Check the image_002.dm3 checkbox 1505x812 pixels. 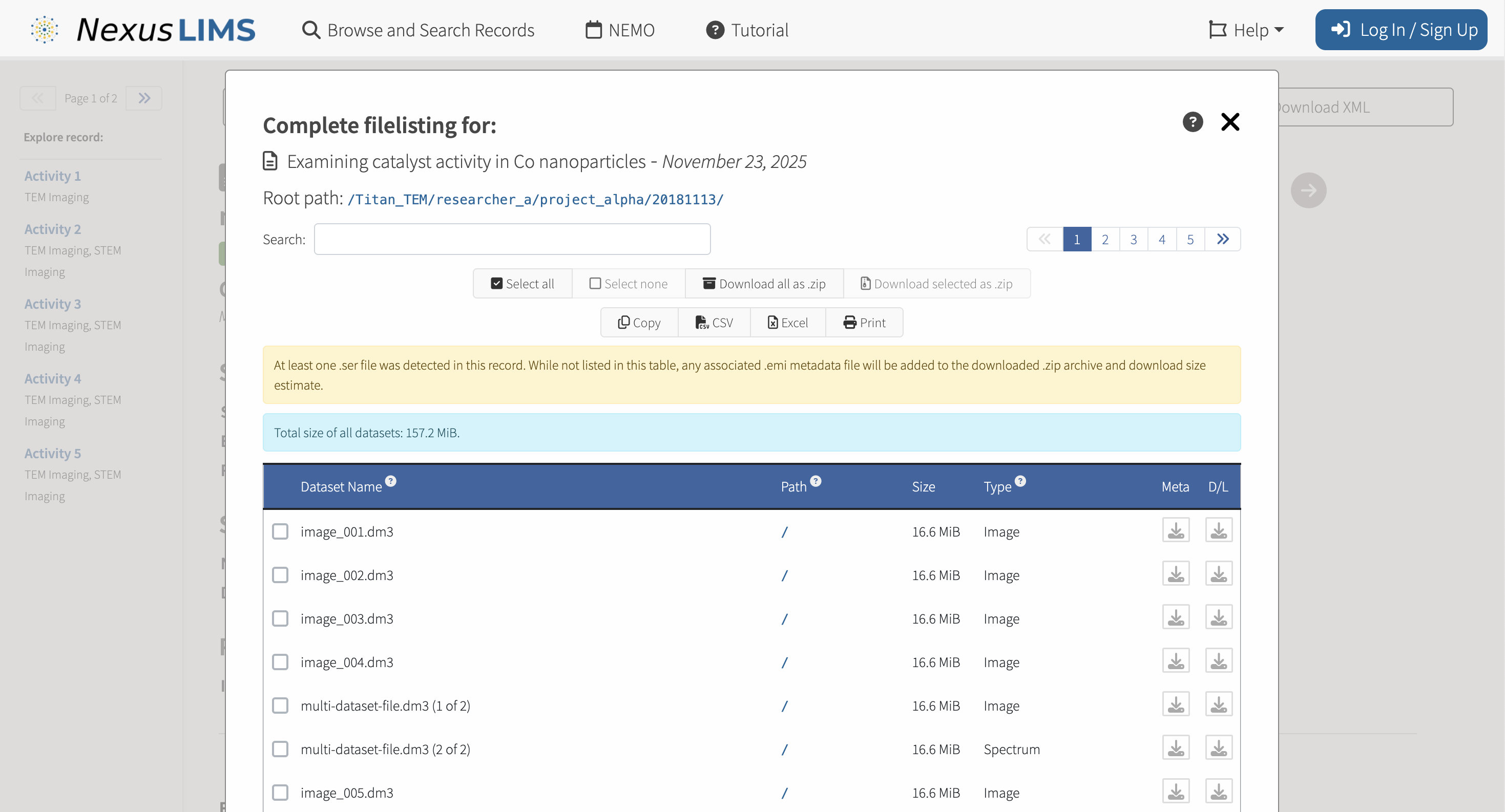[x=280, y=575]
